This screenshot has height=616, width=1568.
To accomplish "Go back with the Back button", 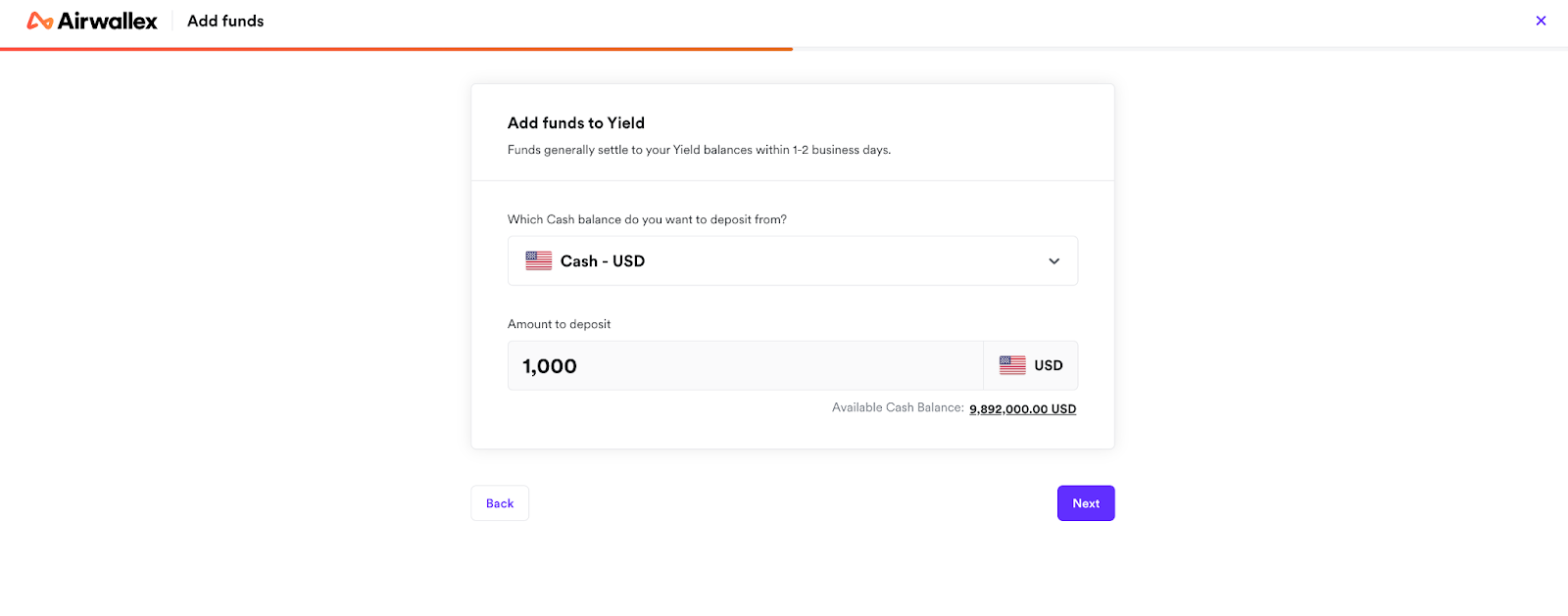I will [500, 503].
